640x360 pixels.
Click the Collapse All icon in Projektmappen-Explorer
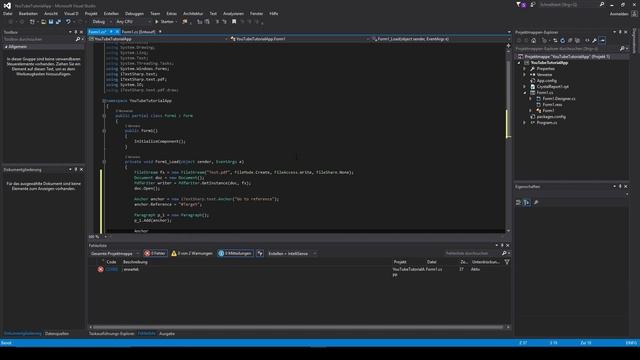coord(570,40)
